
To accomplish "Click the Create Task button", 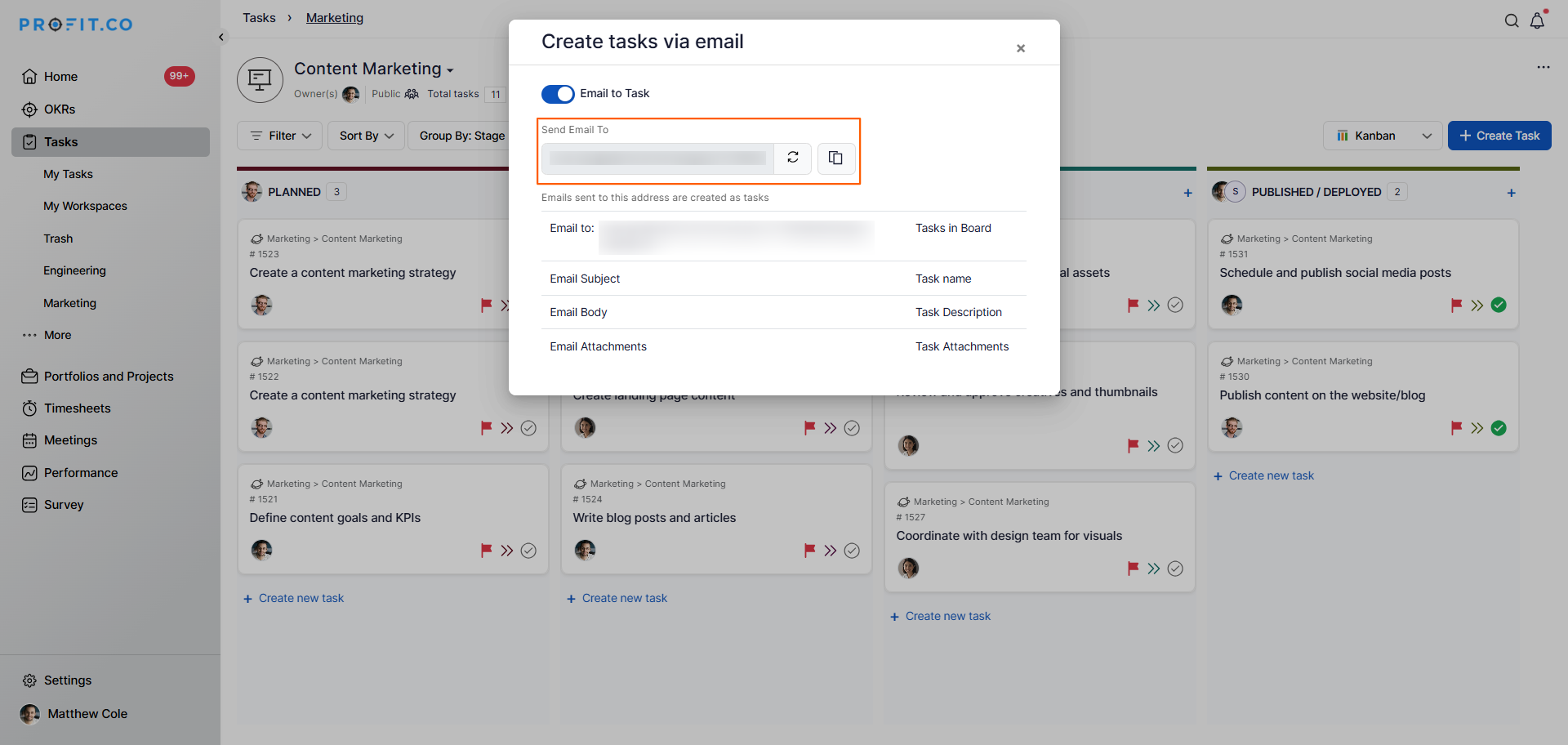I will click(1499, 136).
